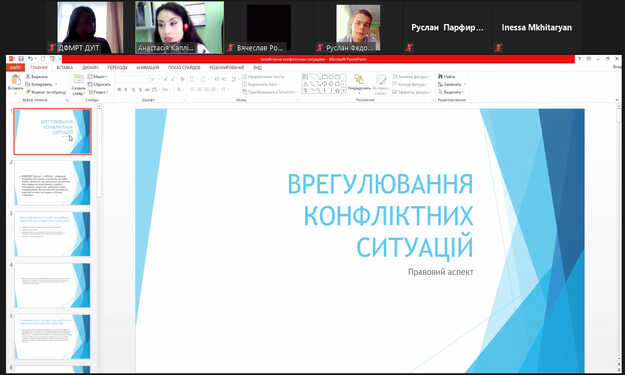Save the presentation from quick access toolbar
The image size is (625, 375).
[21, 59]
